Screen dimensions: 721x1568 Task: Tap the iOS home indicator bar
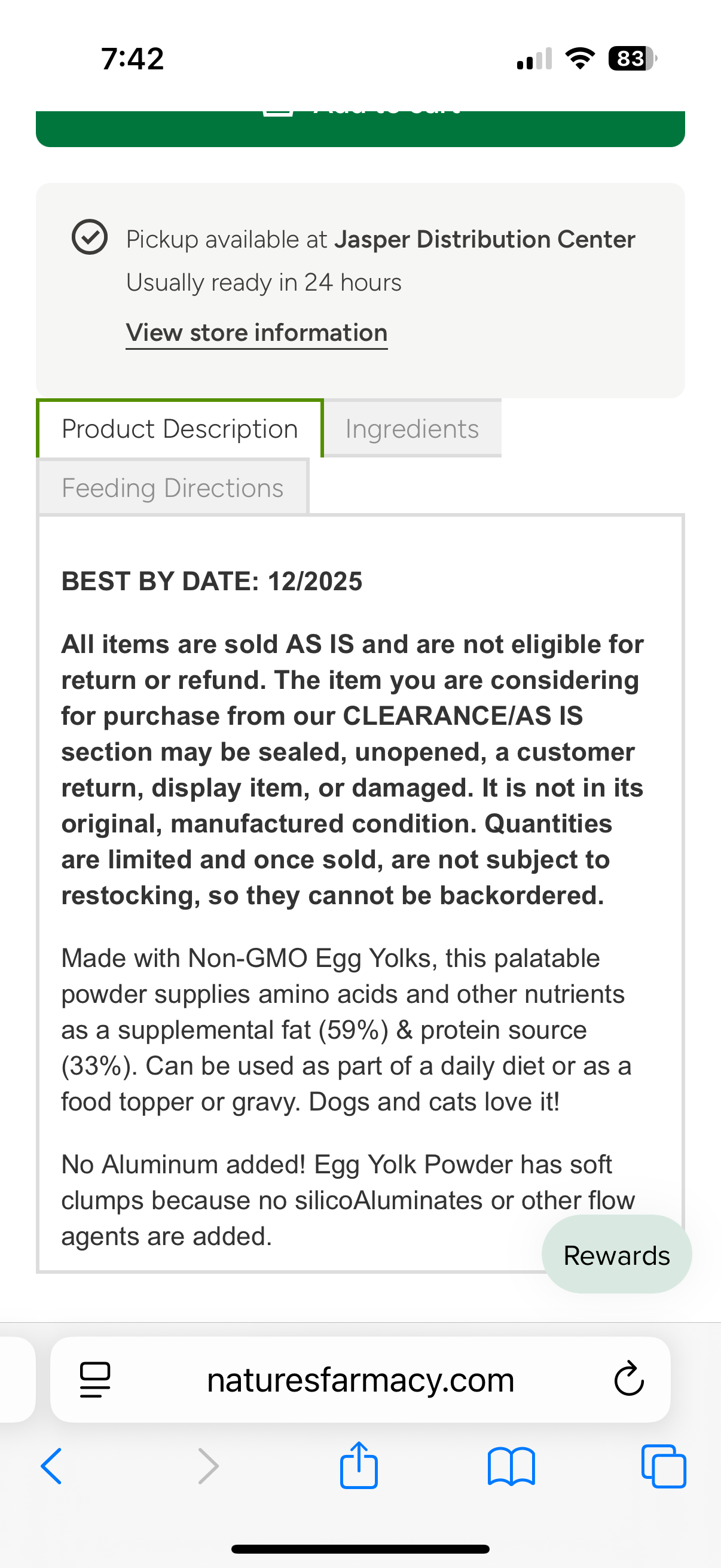pos(360,1549)
